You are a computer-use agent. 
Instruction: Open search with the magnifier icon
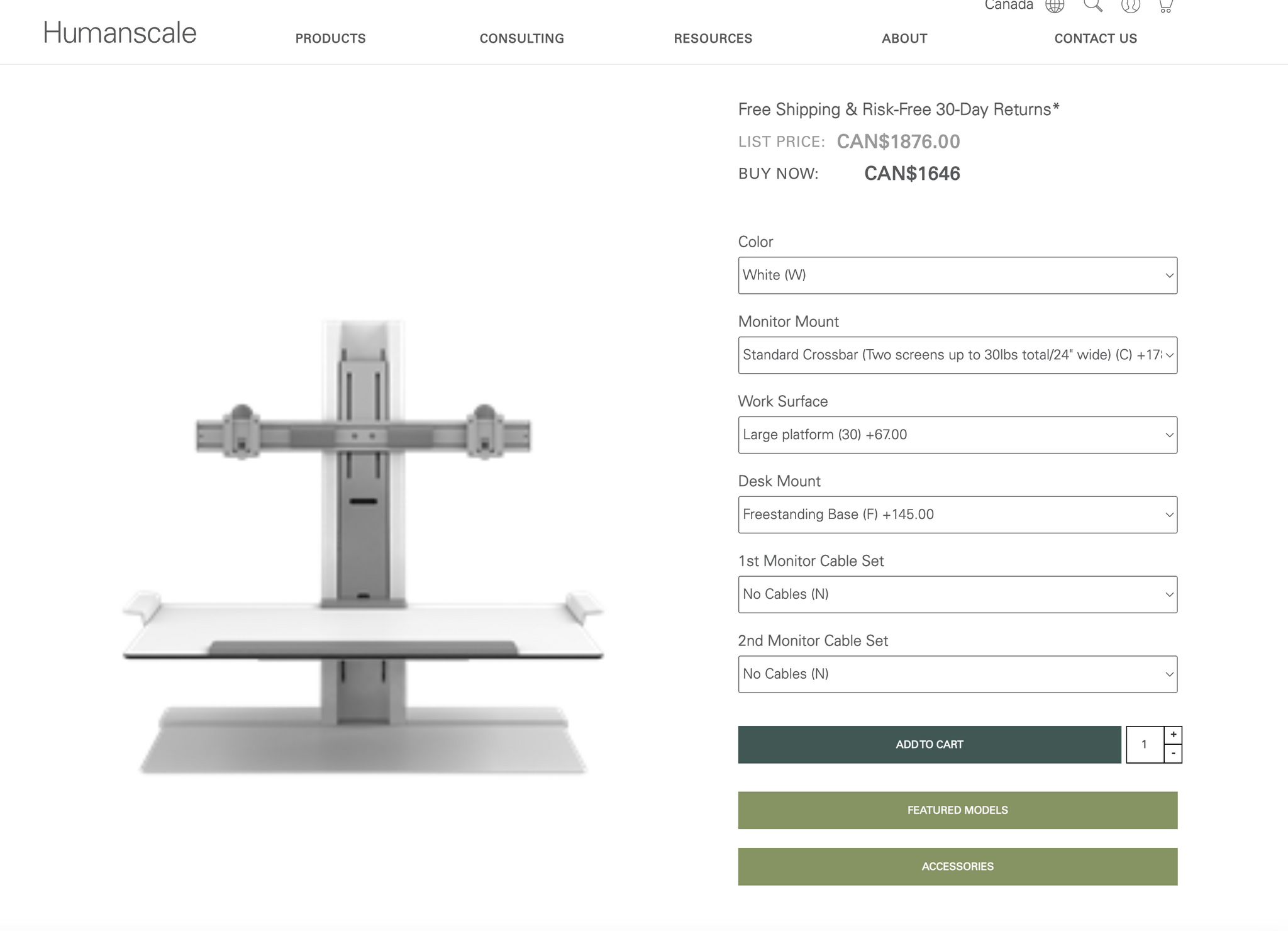1093,5
